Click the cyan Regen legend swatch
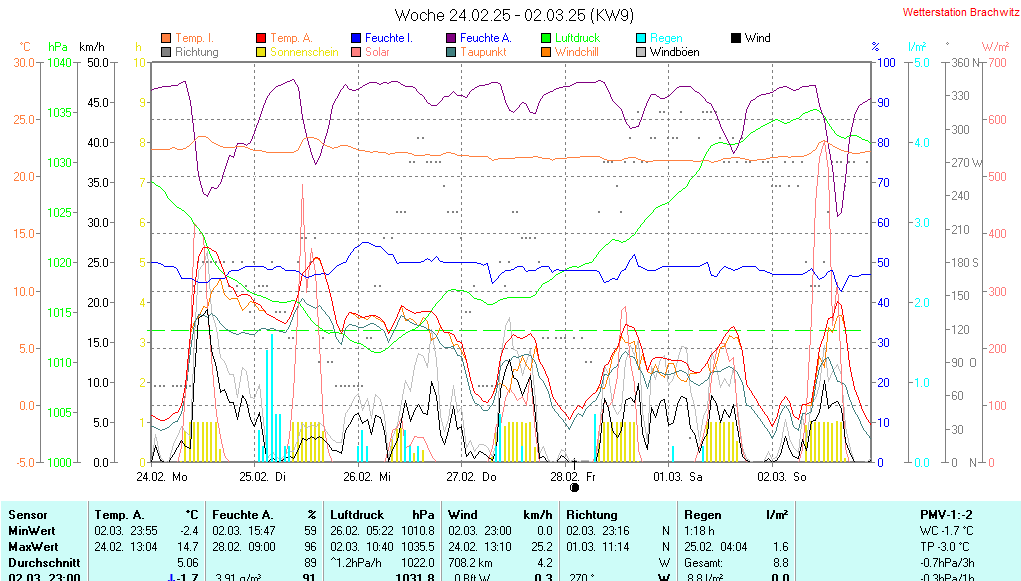 click(x=641, y=38)
